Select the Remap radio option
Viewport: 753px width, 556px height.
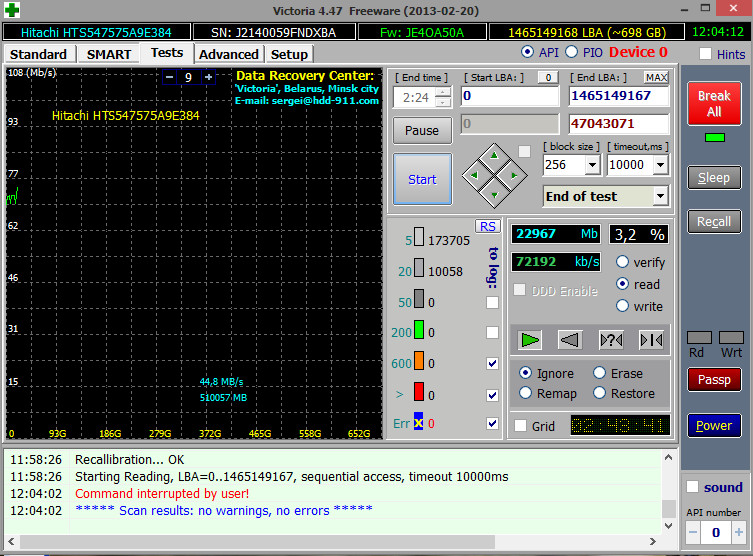click(526, 393)
